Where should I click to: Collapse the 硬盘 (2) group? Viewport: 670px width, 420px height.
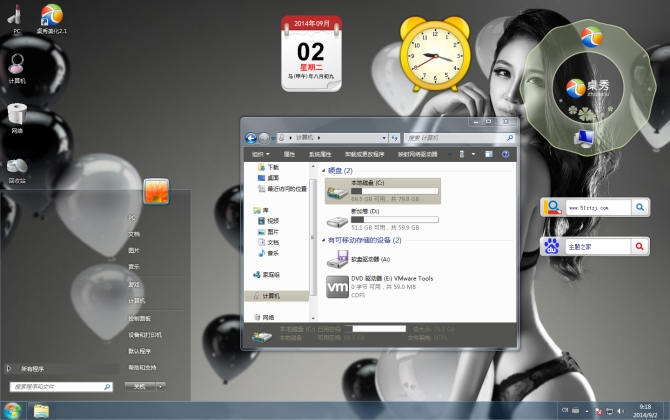[324, 171]
